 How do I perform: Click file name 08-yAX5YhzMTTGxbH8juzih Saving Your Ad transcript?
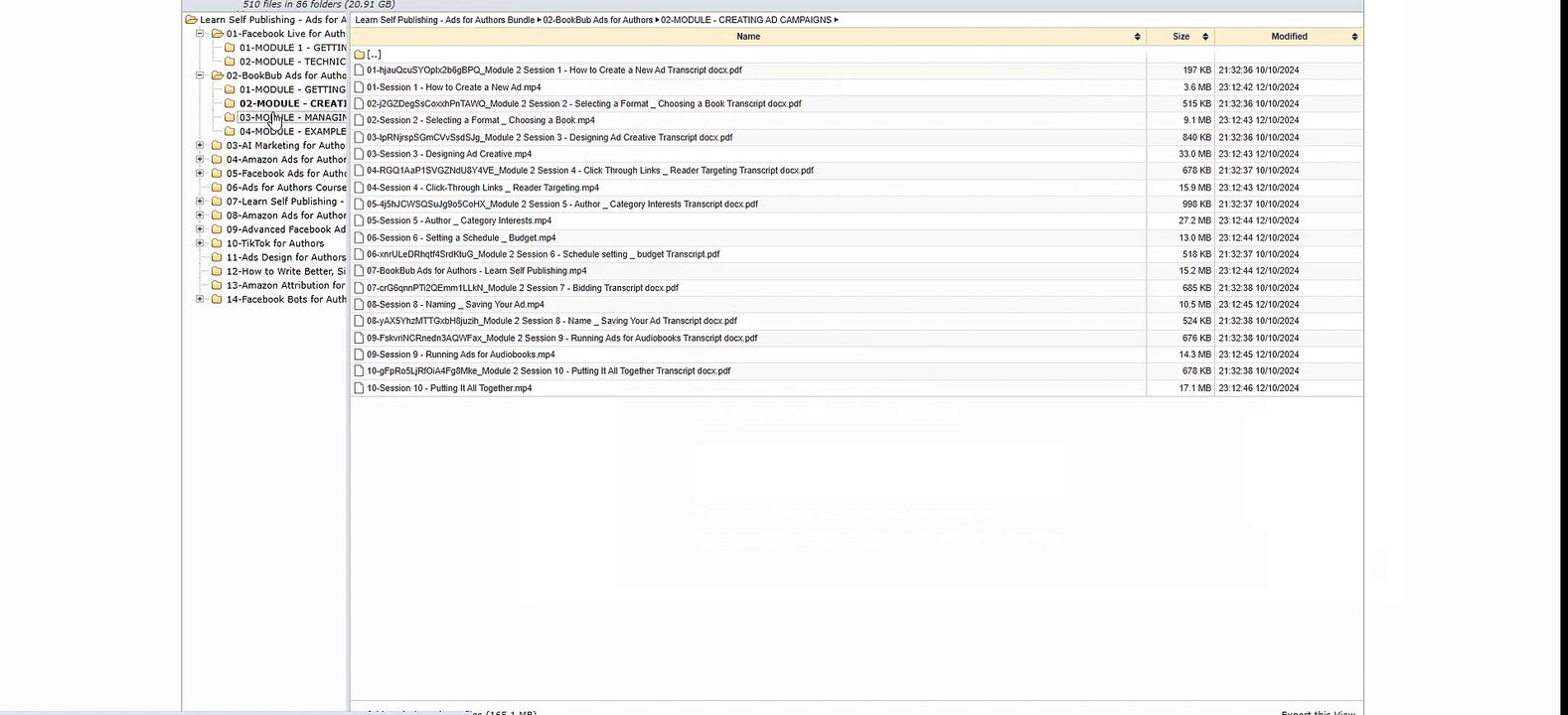pyautogui.click(x=551, y=321)
